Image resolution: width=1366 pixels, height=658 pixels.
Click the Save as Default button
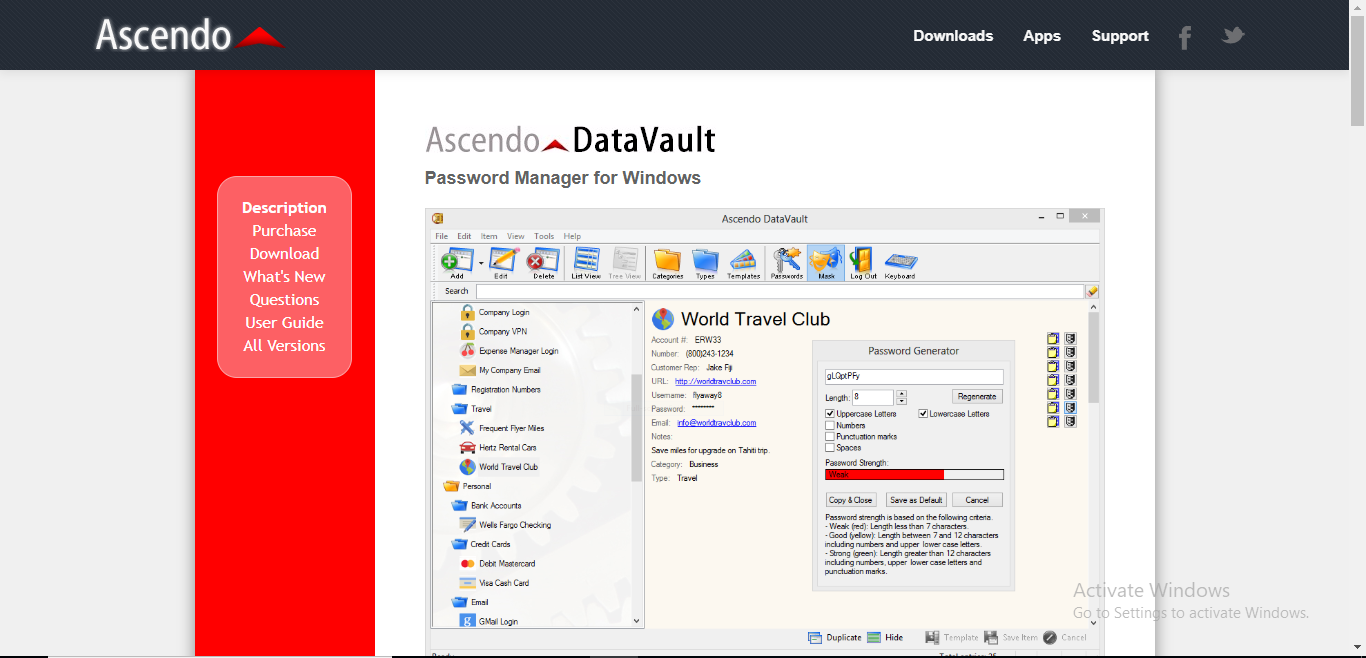(x=916, y=500)
